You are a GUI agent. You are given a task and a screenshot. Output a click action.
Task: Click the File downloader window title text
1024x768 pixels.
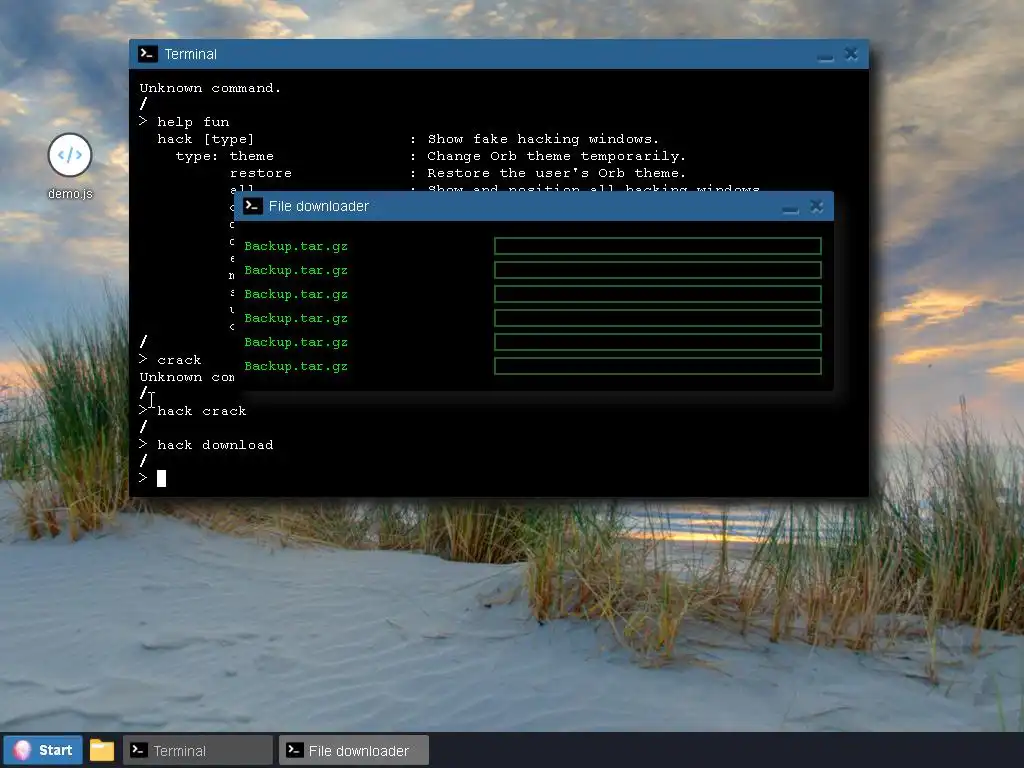[x=319, y=206]
